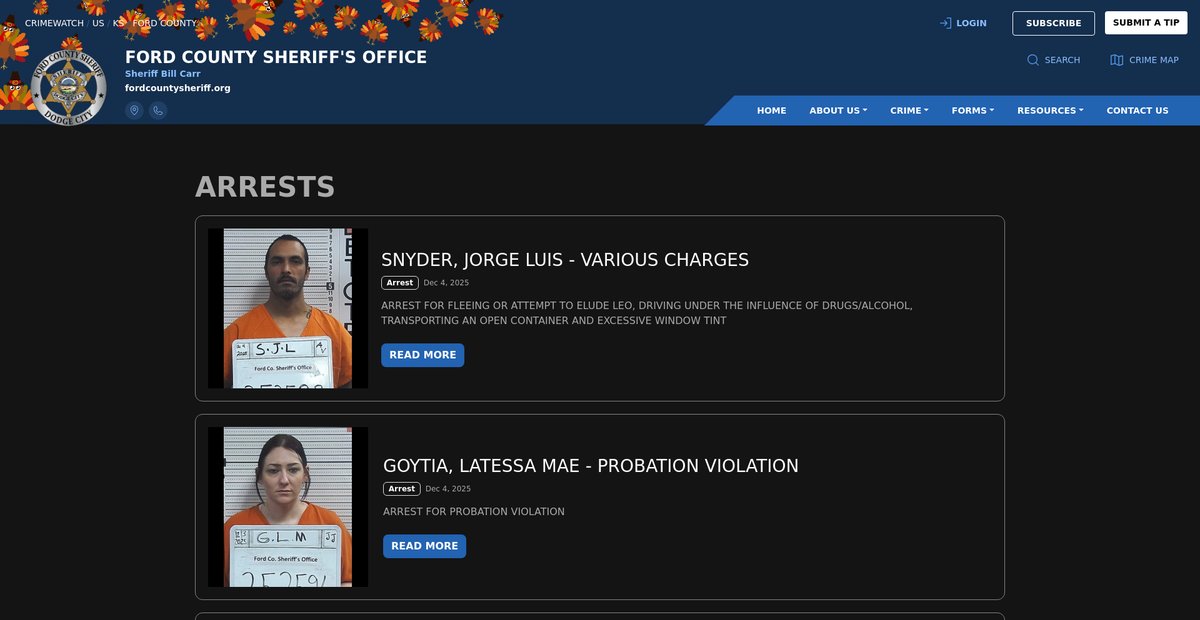Click the KS breadcrumb link
Viewport: 1200px width, 620px height.
point(118,23)
